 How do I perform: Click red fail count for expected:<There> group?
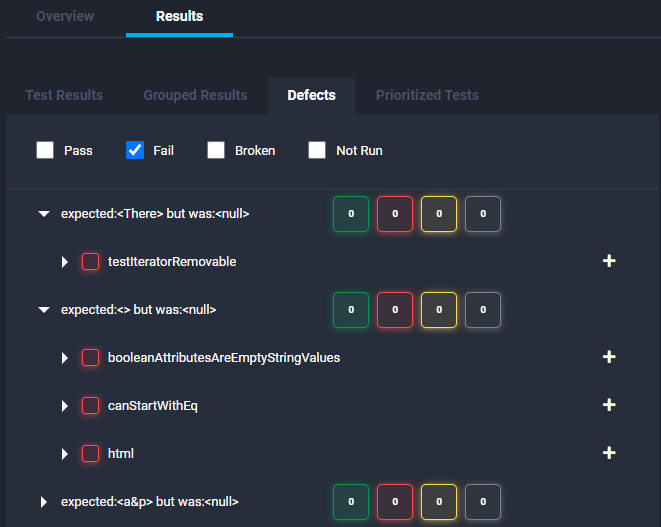pos(395,214)
